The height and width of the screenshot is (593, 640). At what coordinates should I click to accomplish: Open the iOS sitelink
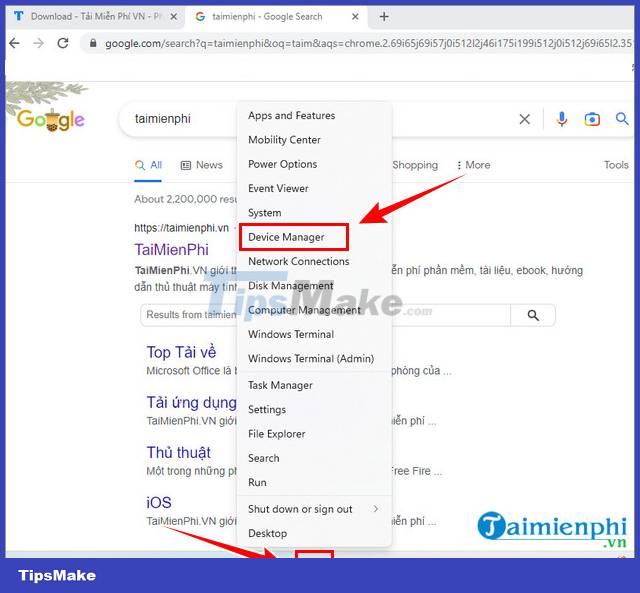(159, 502)
